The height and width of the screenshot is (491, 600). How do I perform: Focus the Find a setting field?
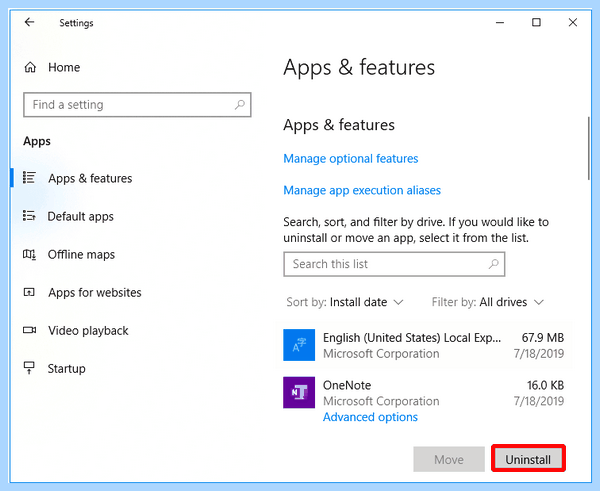[137, 104]
